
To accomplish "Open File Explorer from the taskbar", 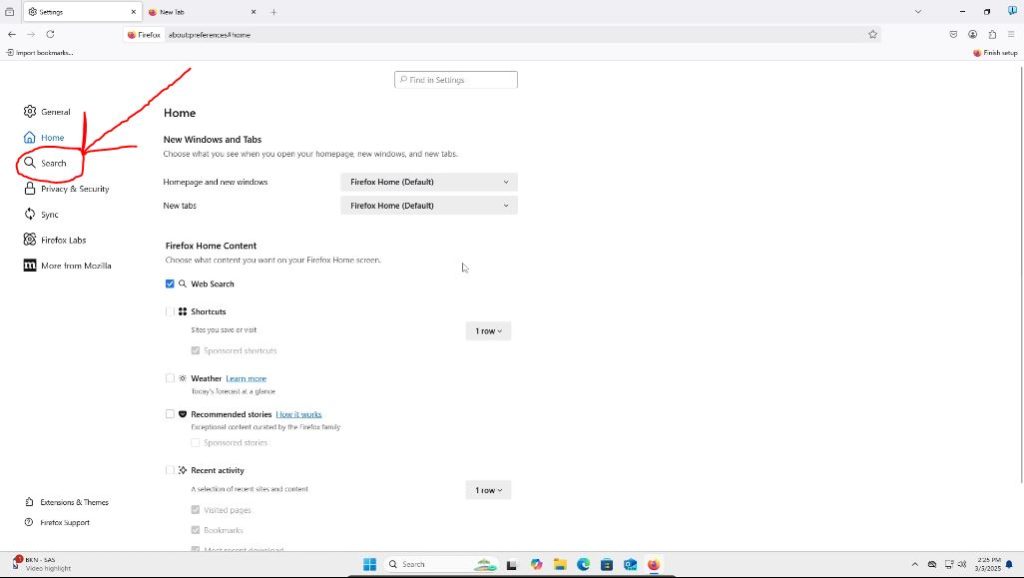I will point(560,564).
